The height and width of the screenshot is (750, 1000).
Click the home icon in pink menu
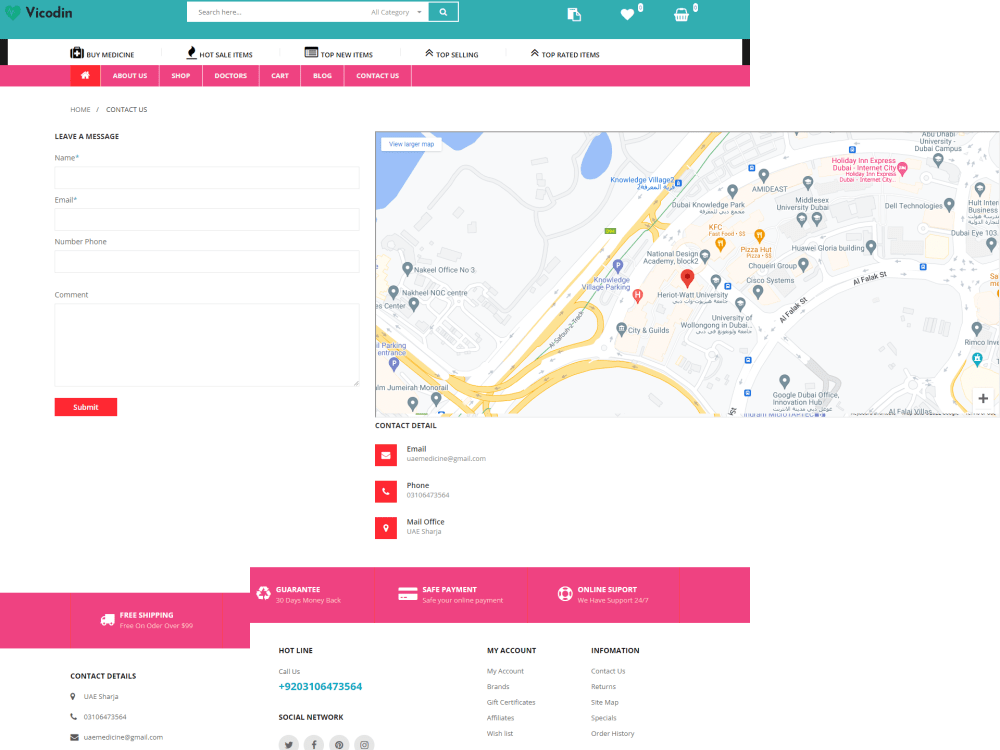[x=85, y=75]
